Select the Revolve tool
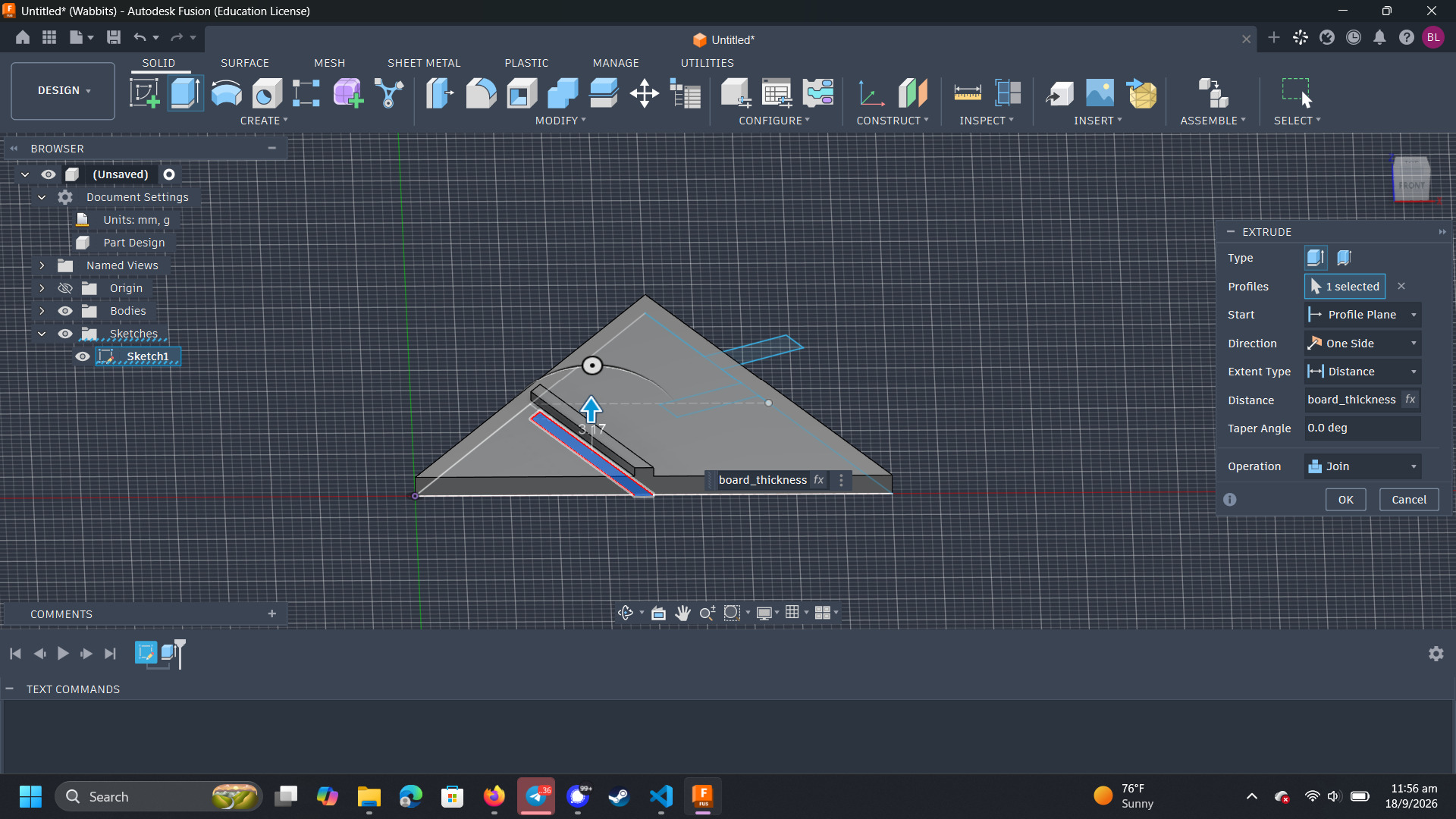 [x=226, y=94]
